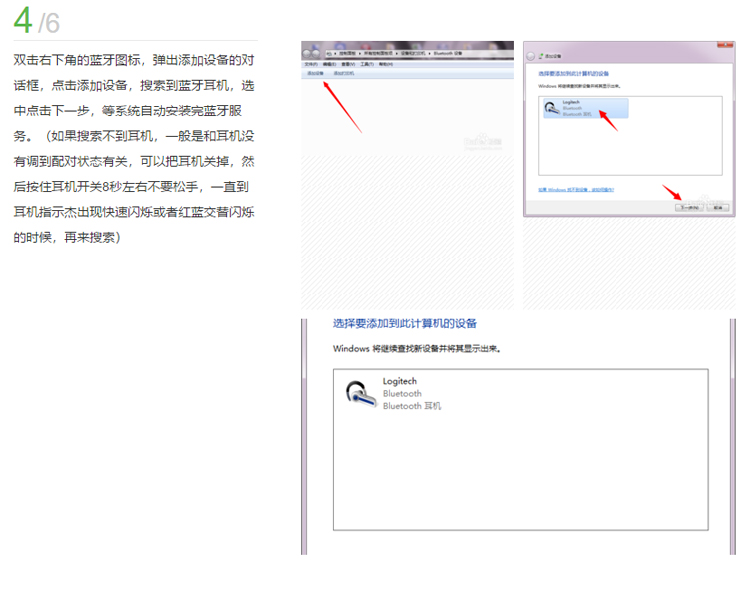This screenshot has height=595, width=750.
Task: Click the Explorer forward navigation button
Action: pos(317,53)
